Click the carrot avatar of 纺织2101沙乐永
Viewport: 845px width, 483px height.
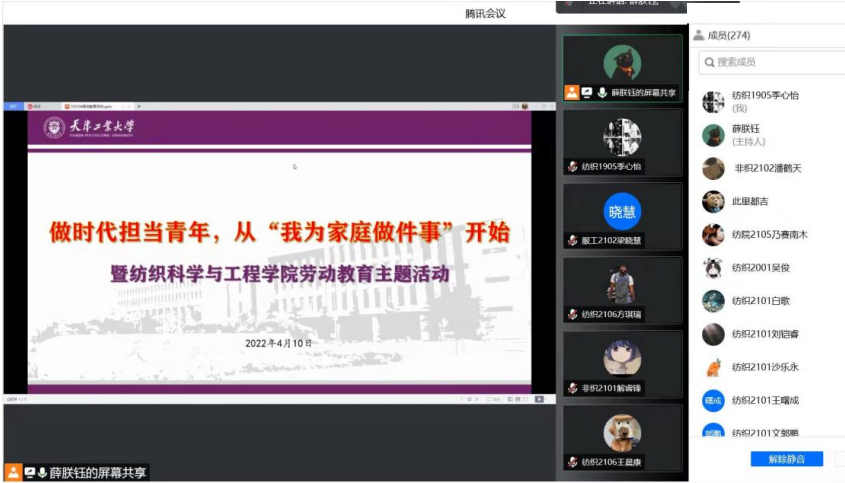[x=713, y=368]
